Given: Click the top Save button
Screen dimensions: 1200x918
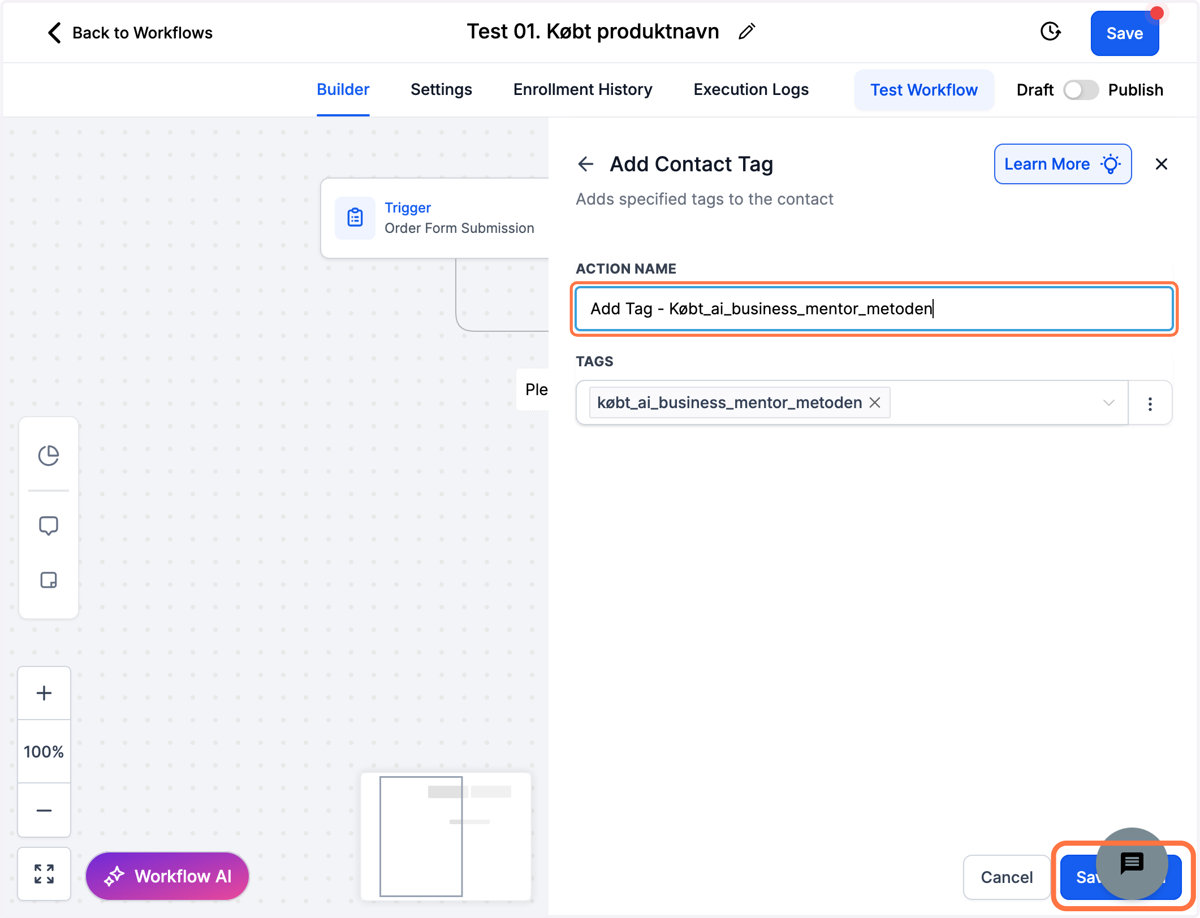Looking at the screenshot, I should (1124, 33).
